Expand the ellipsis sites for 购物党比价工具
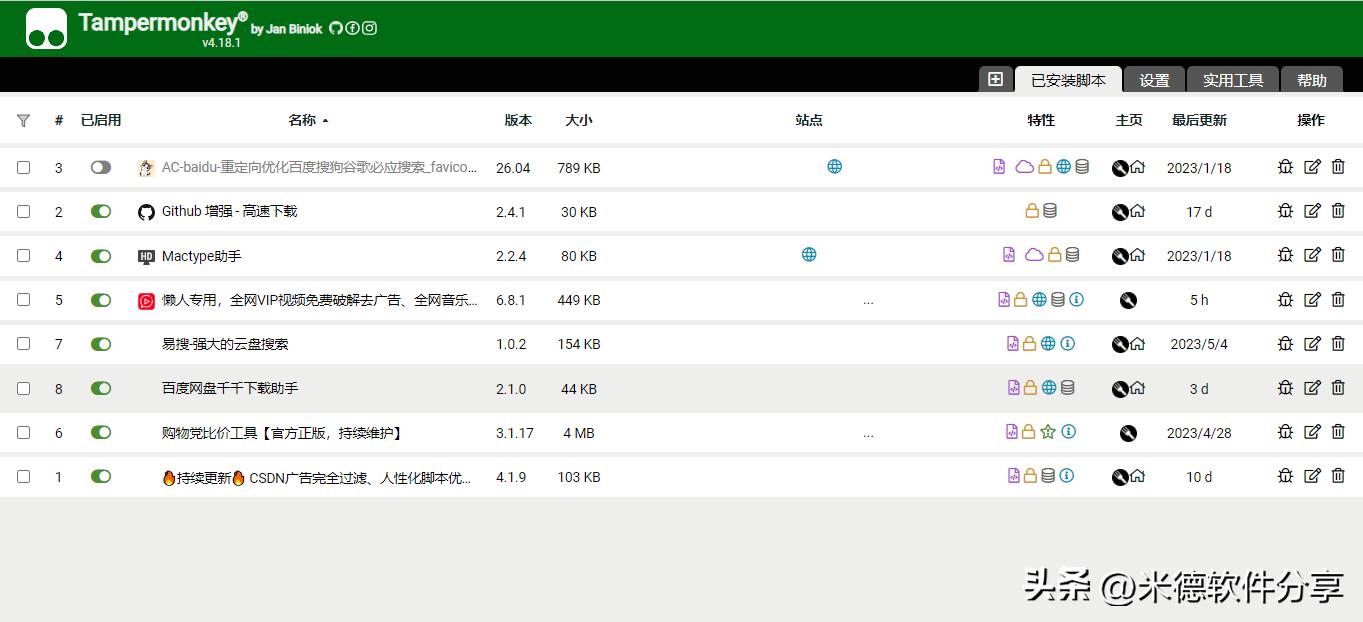 [868, 432]
